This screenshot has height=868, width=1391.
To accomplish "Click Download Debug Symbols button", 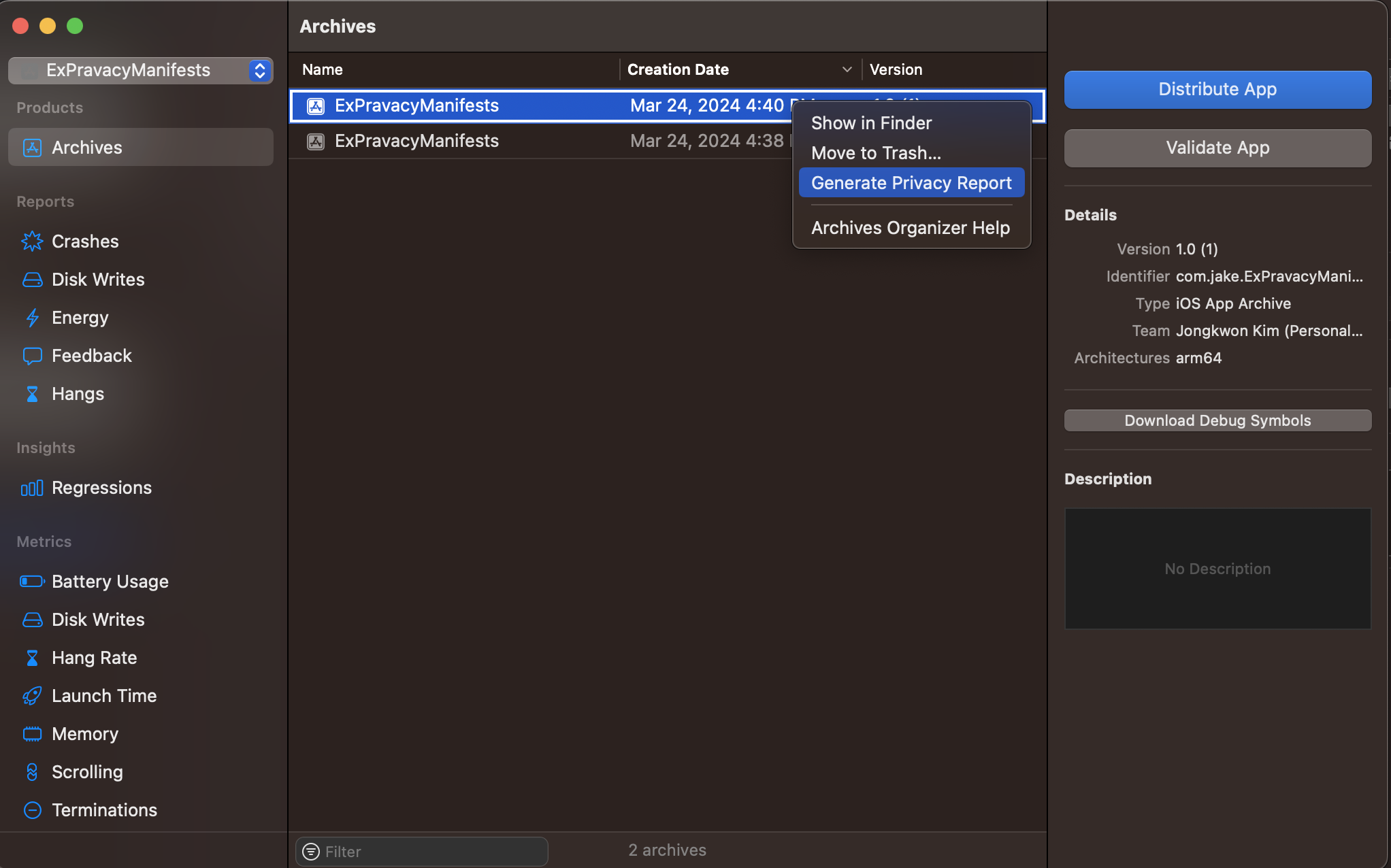I will click(1217, 420).
